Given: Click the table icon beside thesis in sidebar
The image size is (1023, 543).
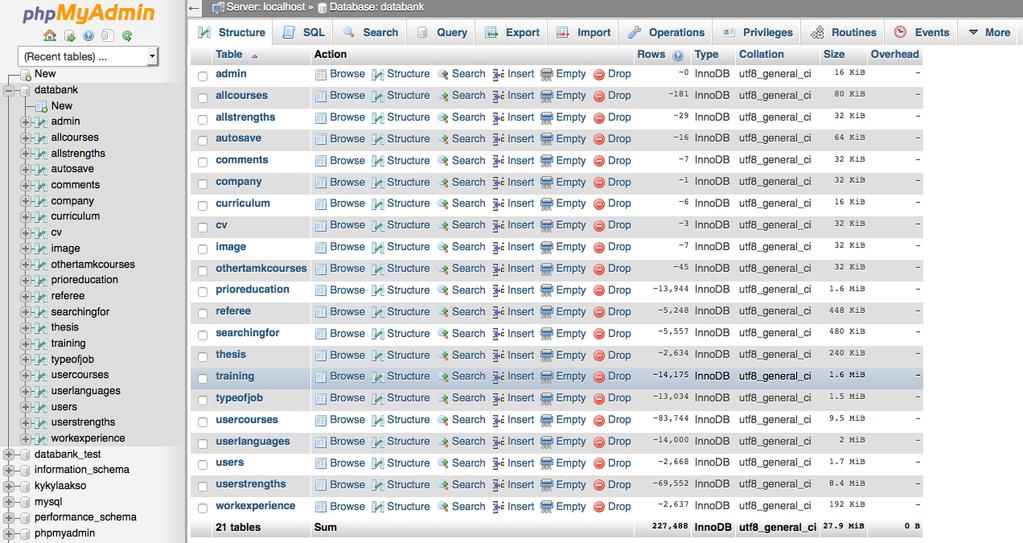Looking at the screenshot, I should pos(42,328).
